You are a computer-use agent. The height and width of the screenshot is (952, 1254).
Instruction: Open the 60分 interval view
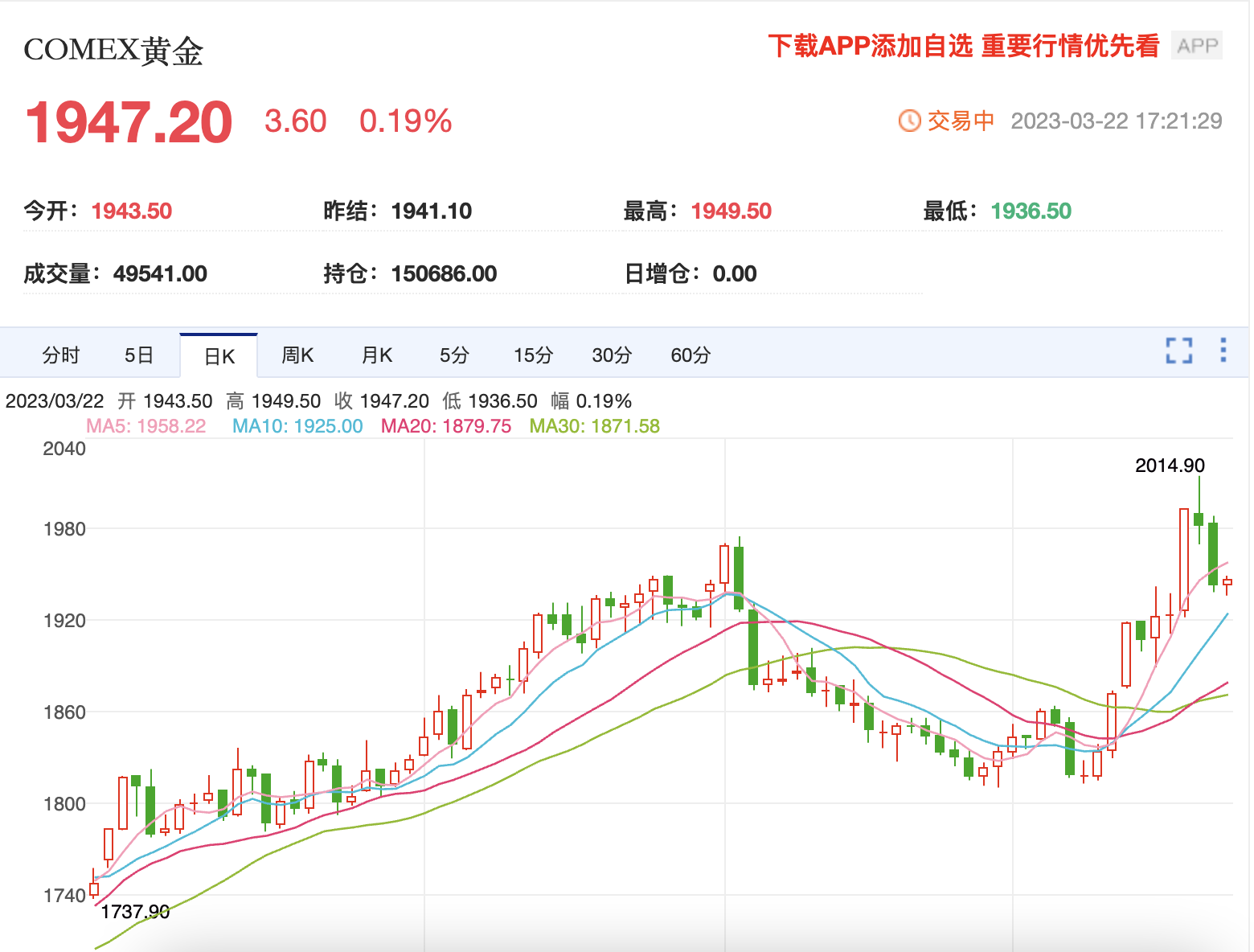689,354
